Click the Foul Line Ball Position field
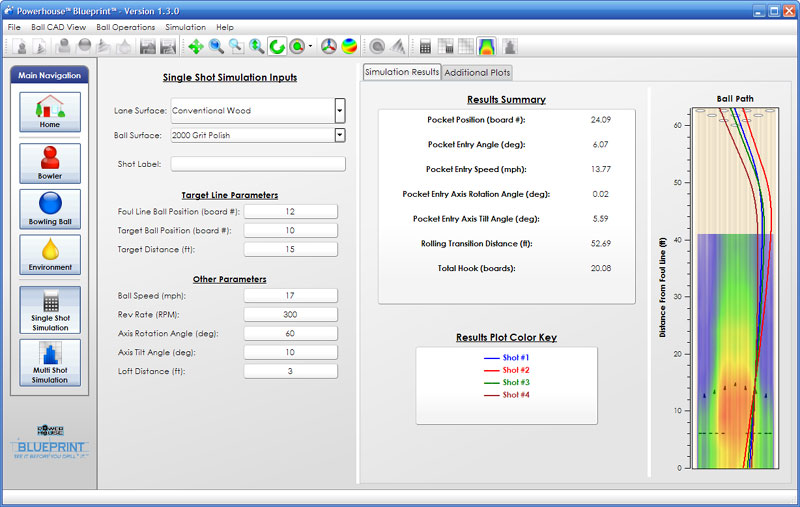This screenshot has width=800, height=507. tap(290, 211)
